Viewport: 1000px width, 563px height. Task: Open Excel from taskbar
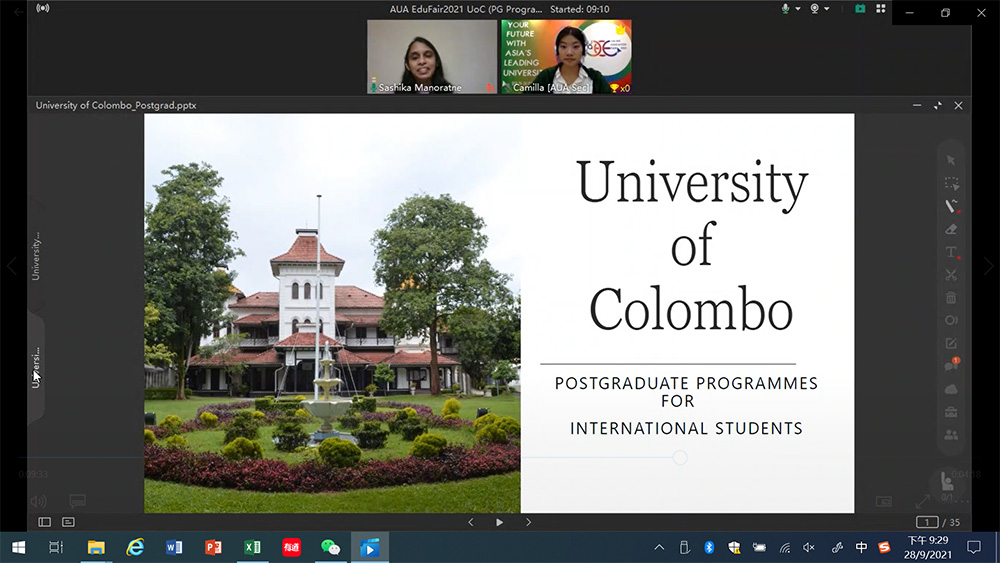[253, 547]
